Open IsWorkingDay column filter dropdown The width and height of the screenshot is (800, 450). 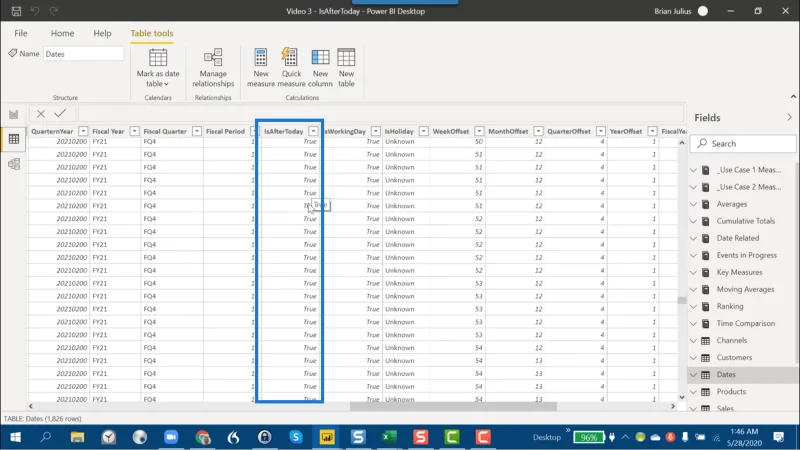pyautogui.click(x=376, y=131)
